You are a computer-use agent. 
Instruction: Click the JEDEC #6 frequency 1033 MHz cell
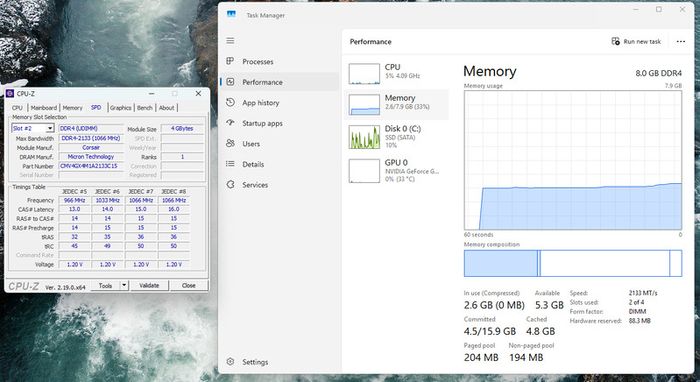(108, 200)
